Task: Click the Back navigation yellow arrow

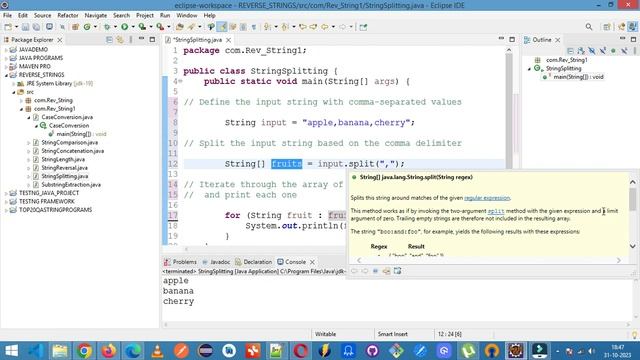Action: click(325, 27)
